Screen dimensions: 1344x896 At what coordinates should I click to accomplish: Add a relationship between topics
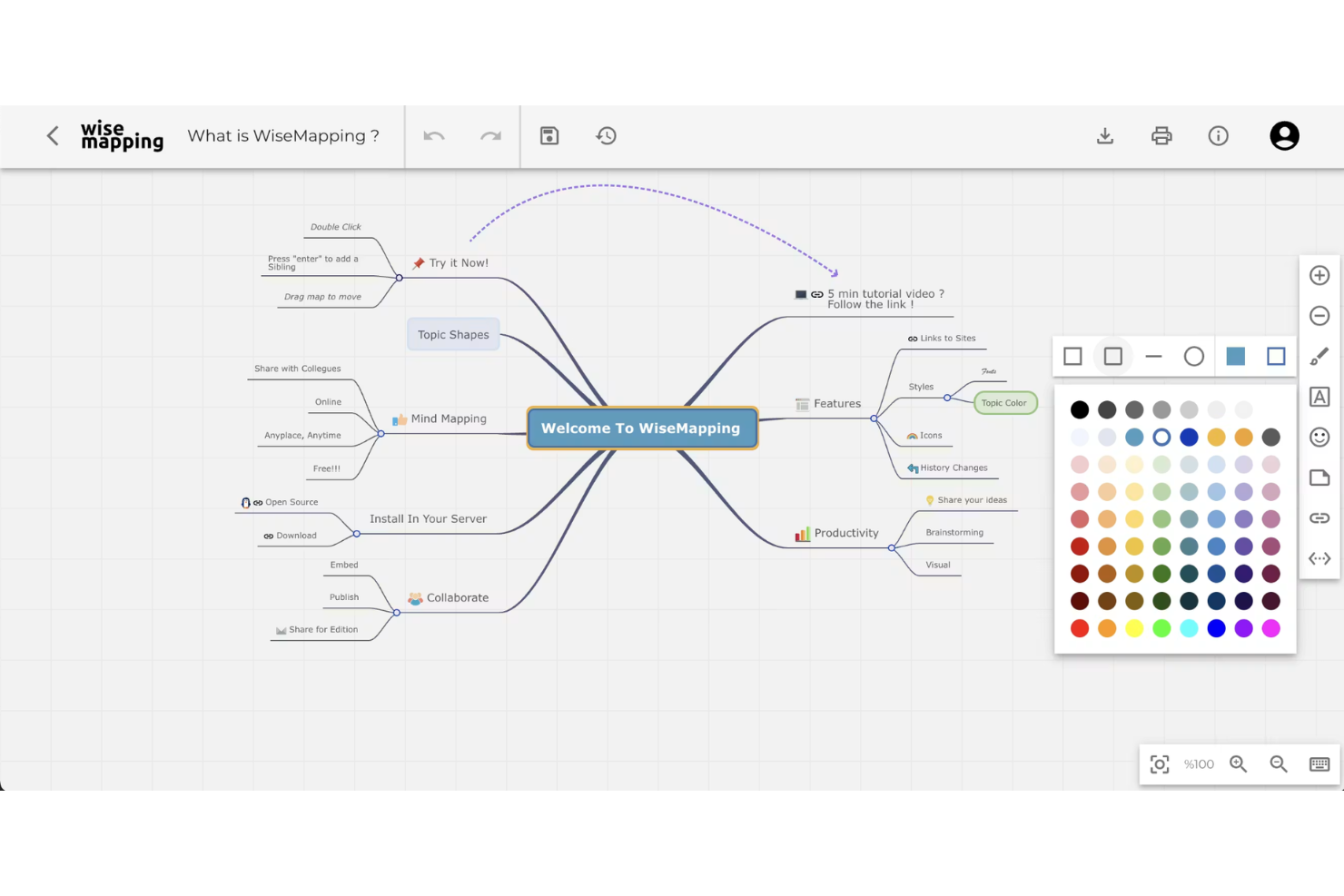1319,558
